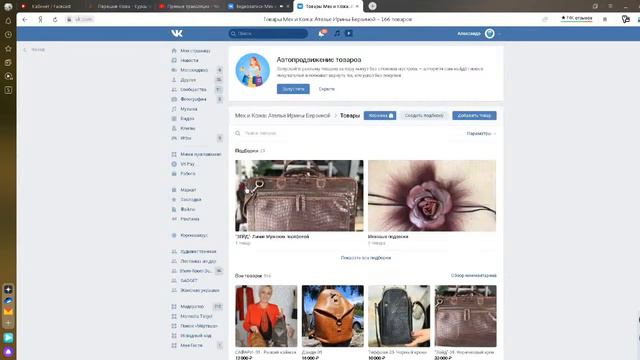The image size is (640, 360).
Task: Open the reviews badge in address bar
Action: click(577, 18)
